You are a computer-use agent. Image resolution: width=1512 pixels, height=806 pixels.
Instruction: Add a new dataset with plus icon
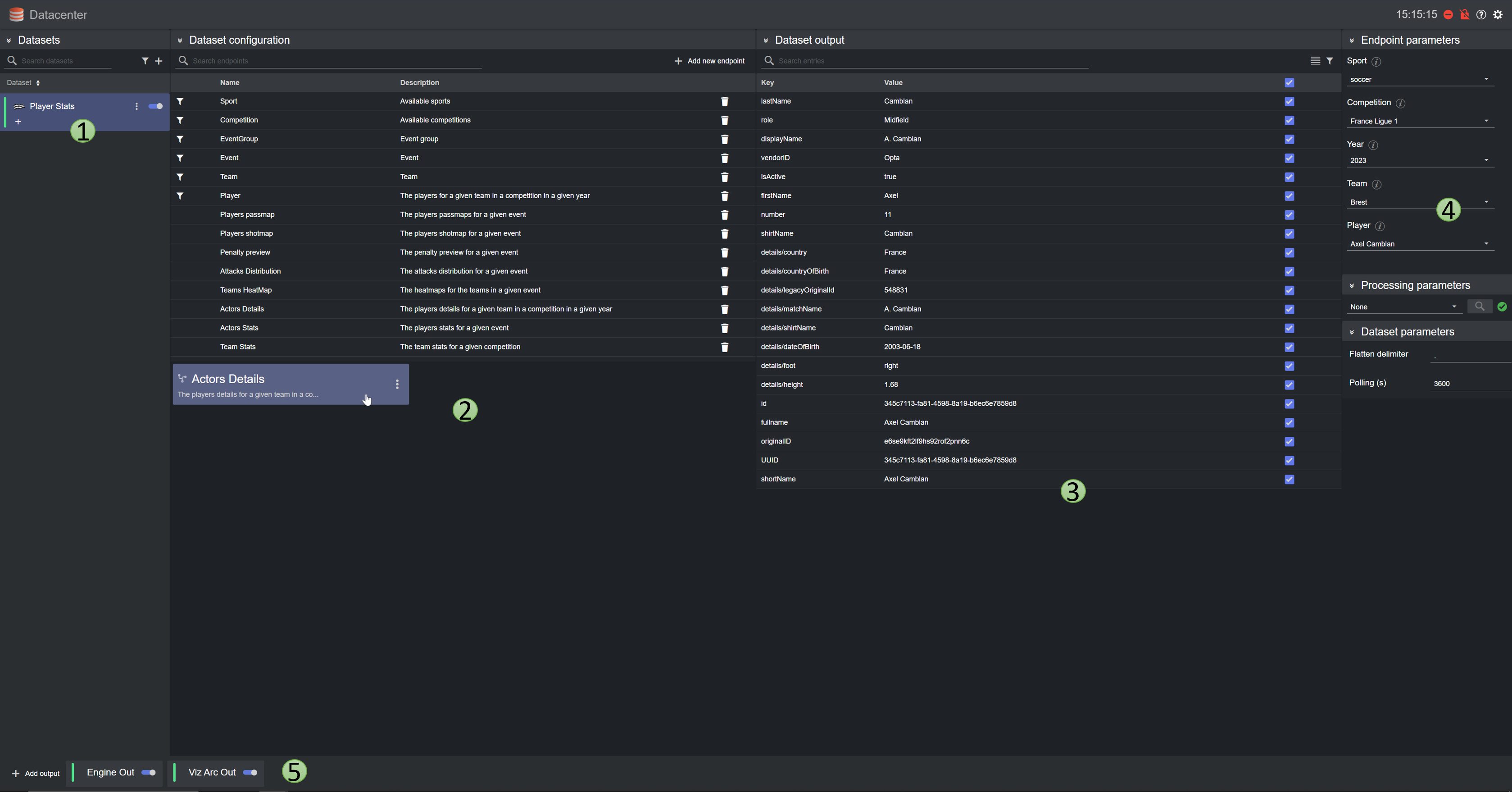pos(159,60)
